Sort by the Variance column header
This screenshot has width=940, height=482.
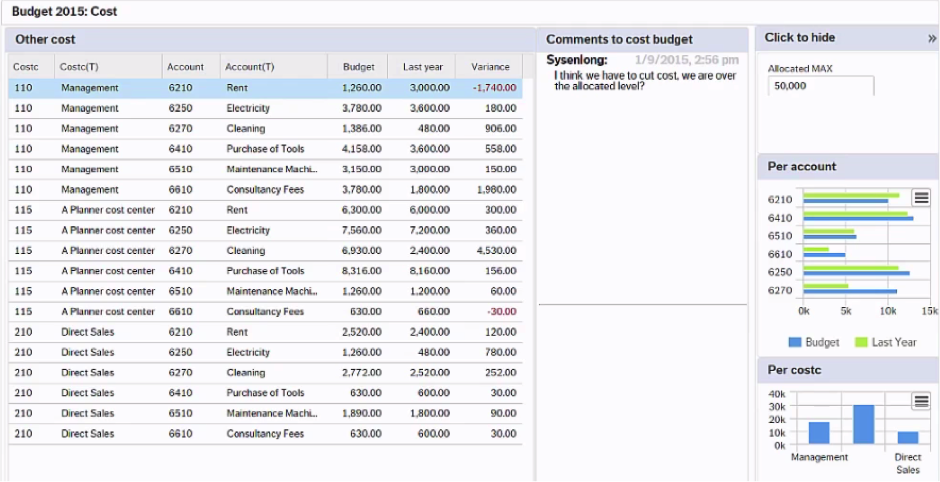tap(489, 67)
